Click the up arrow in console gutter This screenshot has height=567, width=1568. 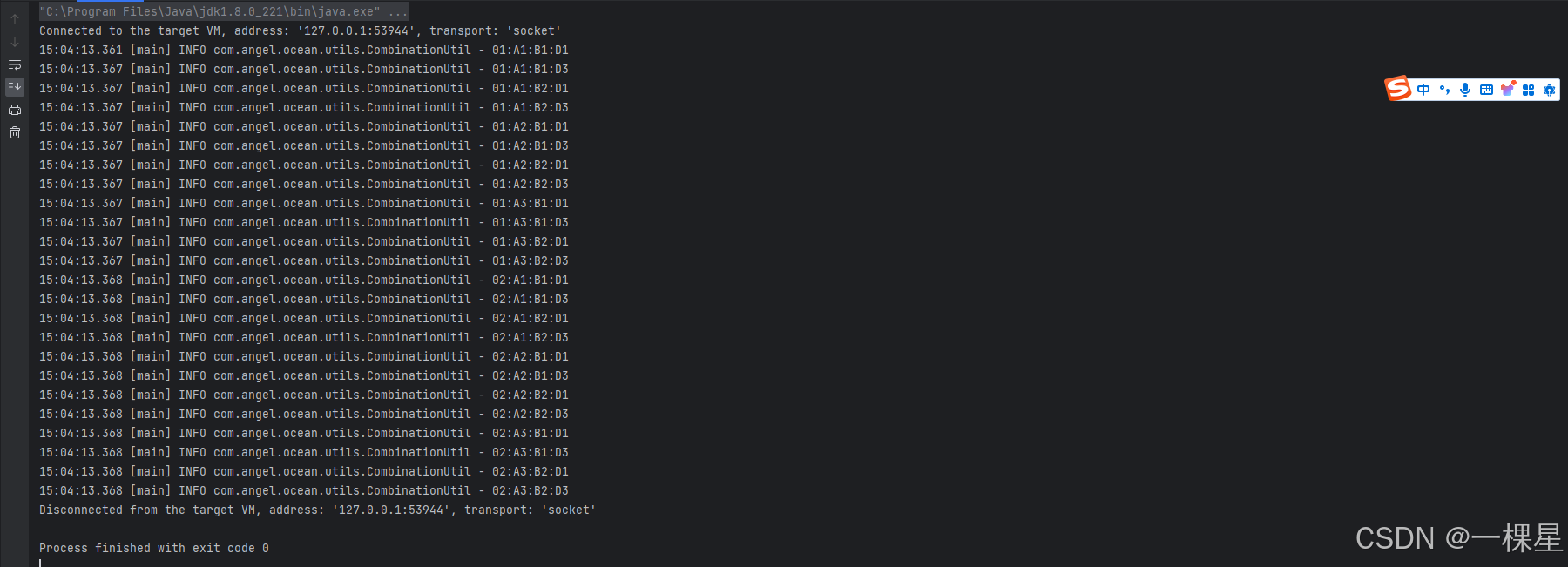pyautogui.click(x=15, y=19)
